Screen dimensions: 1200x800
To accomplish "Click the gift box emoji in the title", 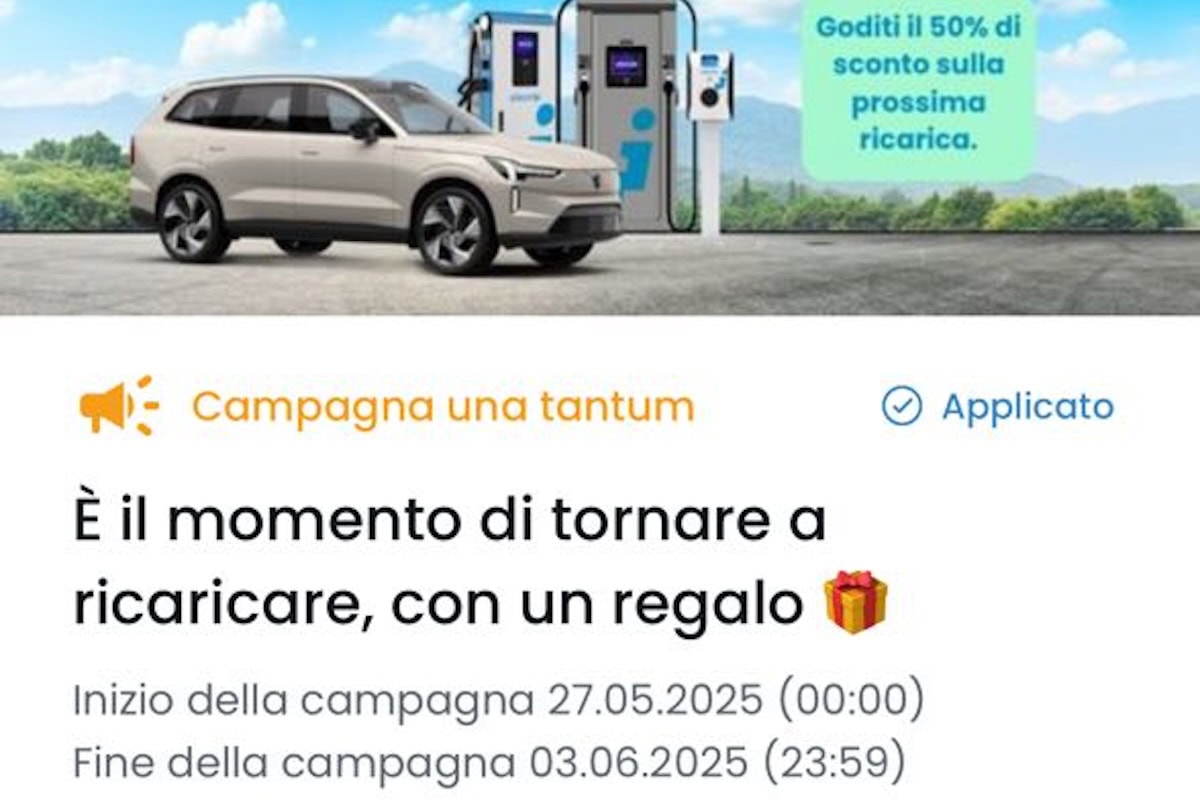I will tap(855, 603).
